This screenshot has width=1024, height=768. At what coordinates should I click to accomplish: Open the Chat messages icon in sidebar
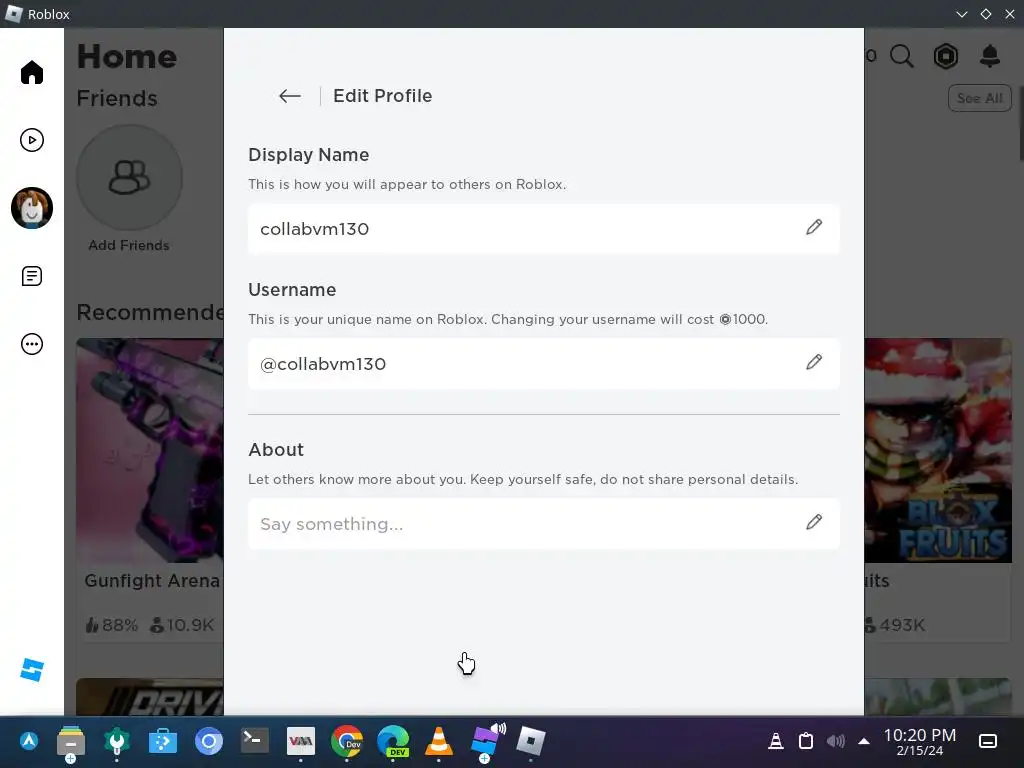31,276
